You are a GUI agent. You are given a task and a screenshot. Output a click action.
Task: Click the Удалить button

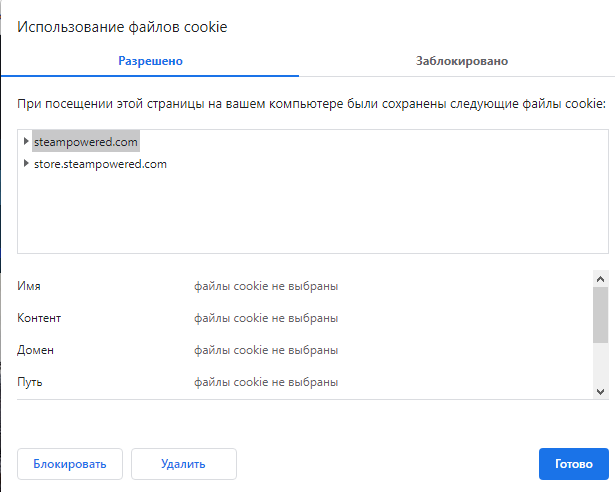183,464
